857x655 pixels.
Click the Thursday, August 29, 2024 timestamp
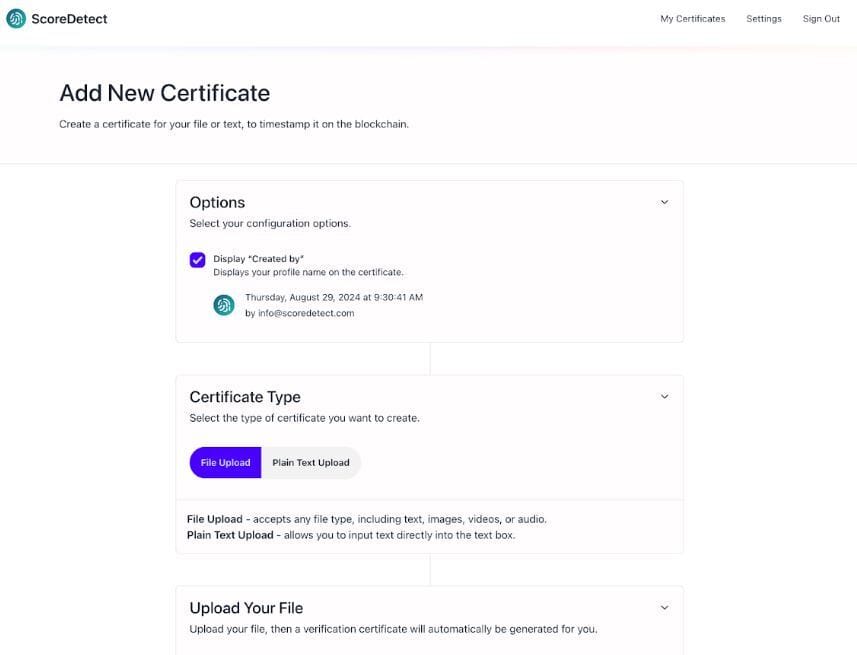[333, 297]
